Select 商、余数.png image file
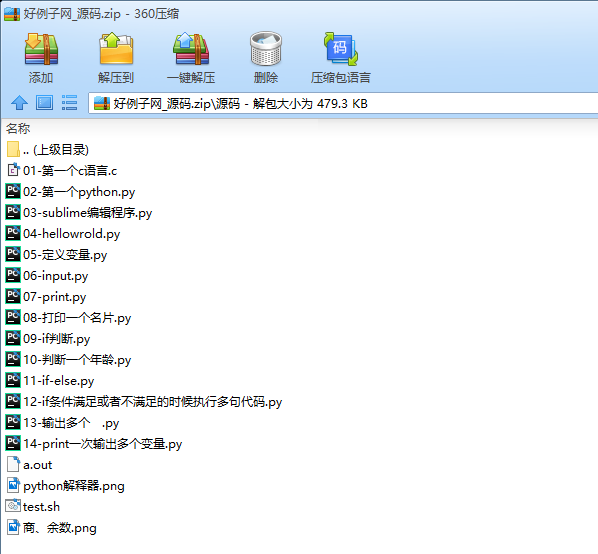598x554 pixels. [51, 528]
